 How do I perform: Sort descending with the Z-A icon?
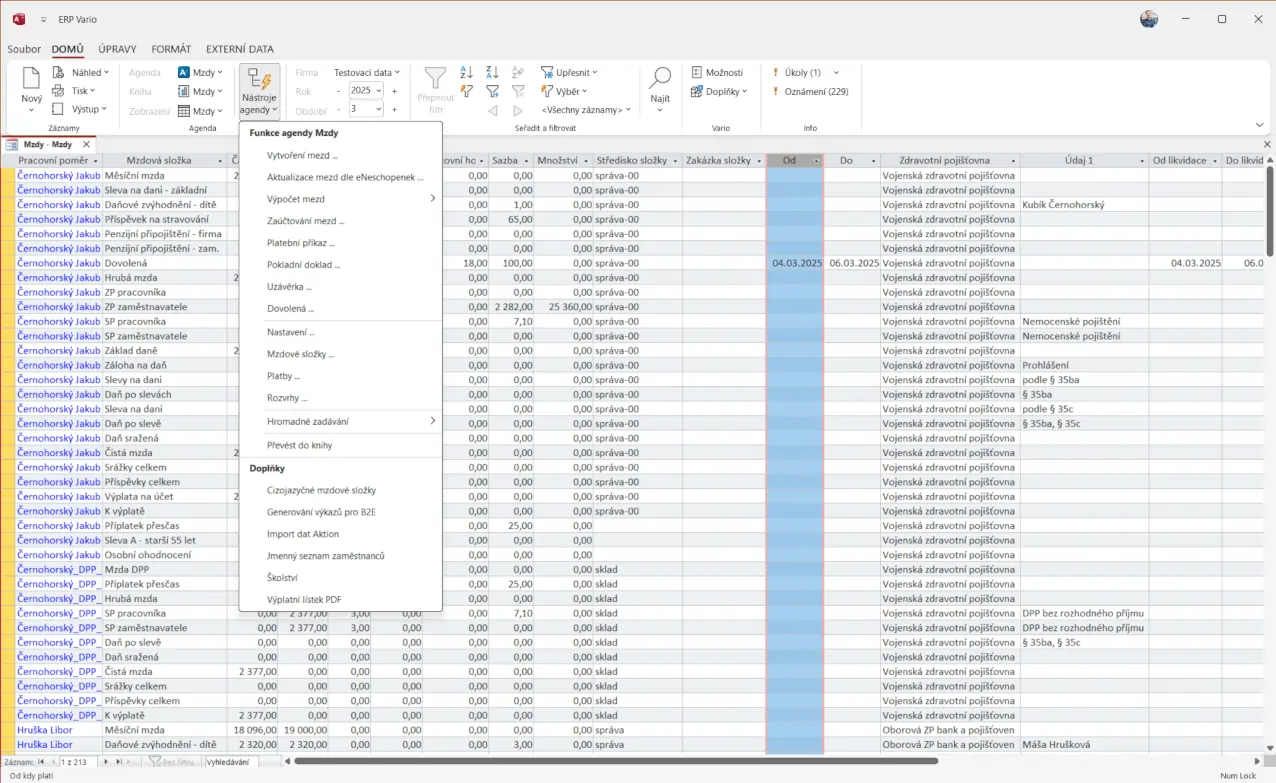click(492, 72)
